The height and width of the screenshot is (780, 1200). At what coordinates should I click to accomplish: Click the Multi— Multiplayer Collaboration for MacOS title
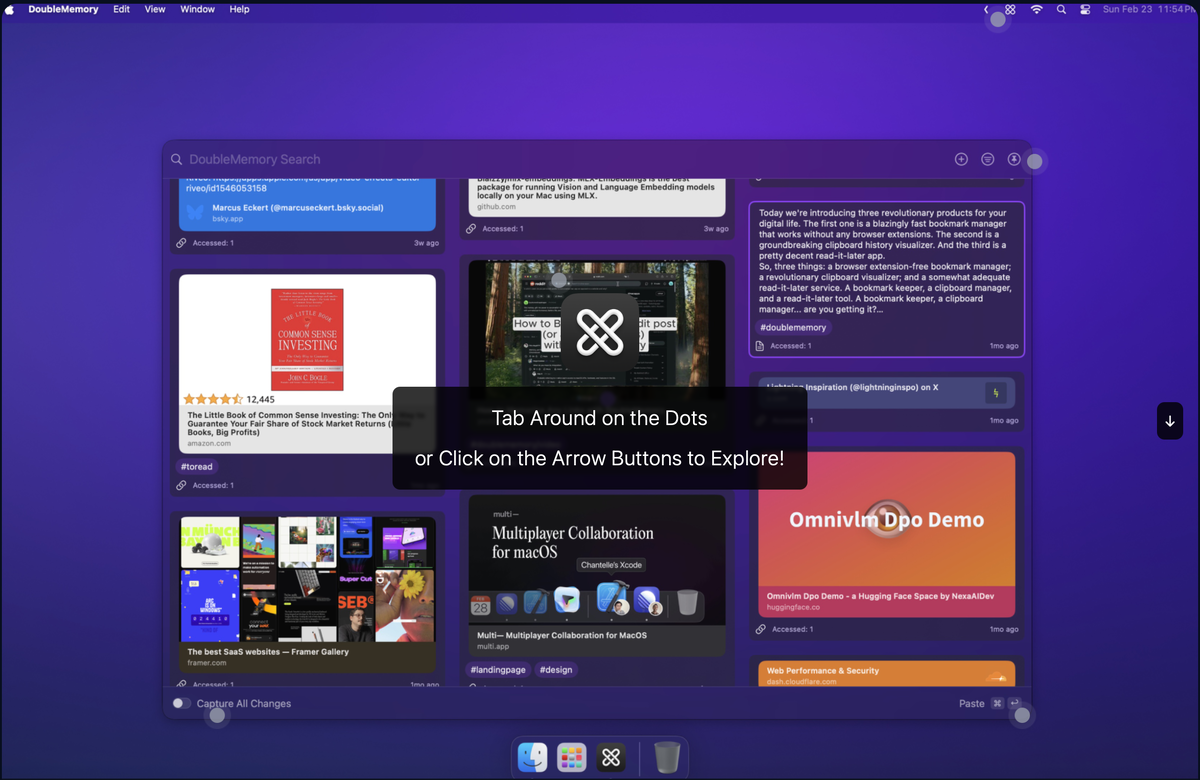561,635
